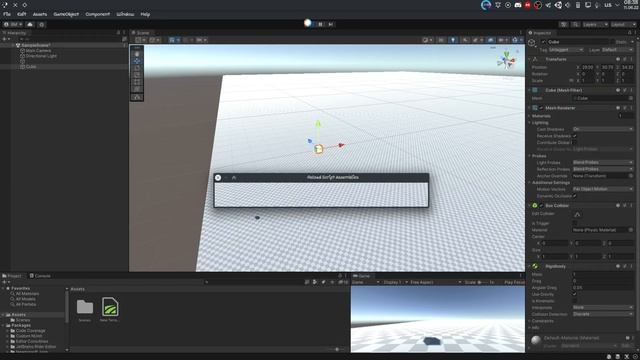
Task: Open the cloud services icon
Action: [30, 24]
